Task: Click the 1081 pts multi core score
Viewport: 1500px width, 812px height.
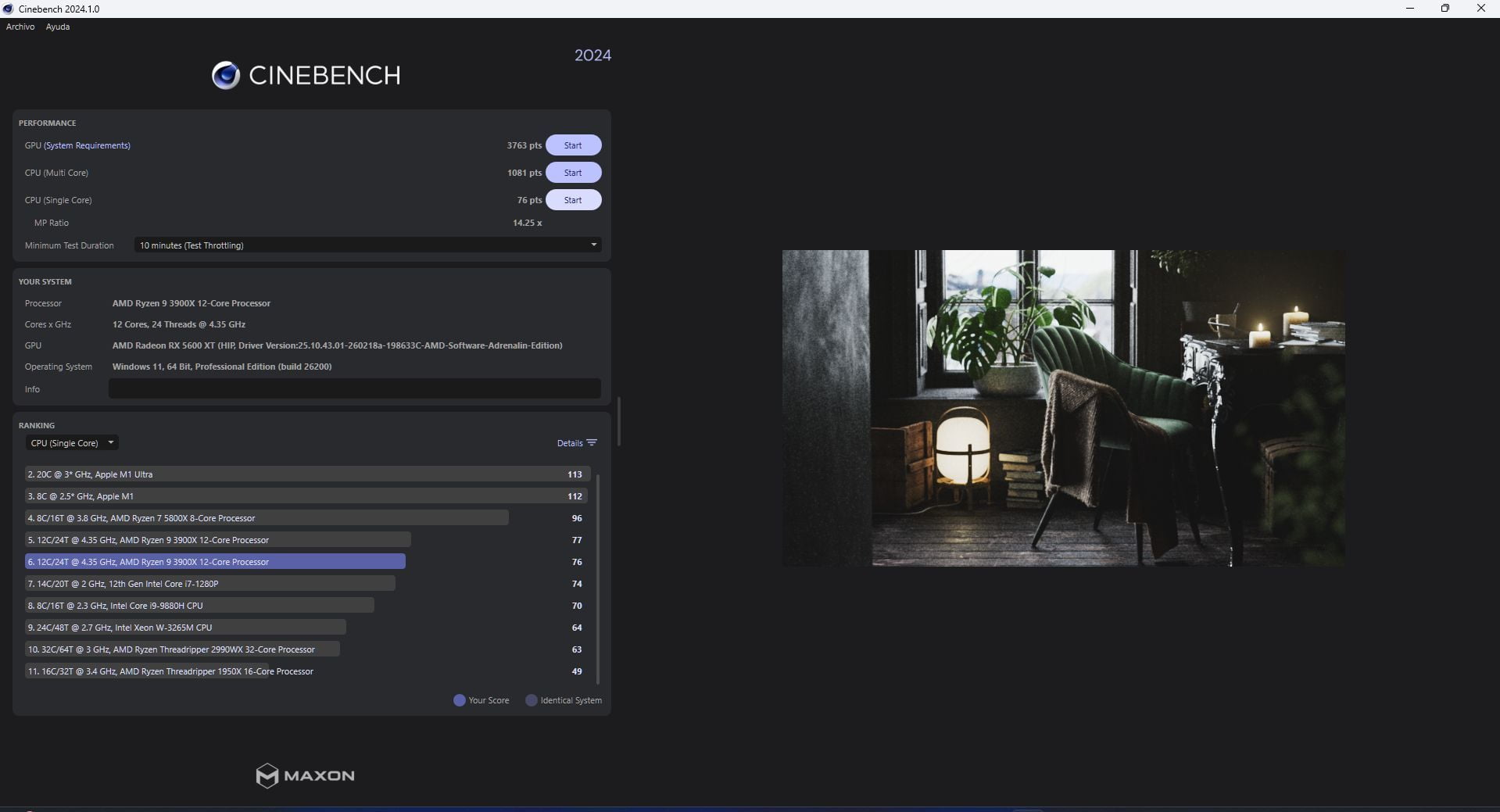Action: pos(524,173)
